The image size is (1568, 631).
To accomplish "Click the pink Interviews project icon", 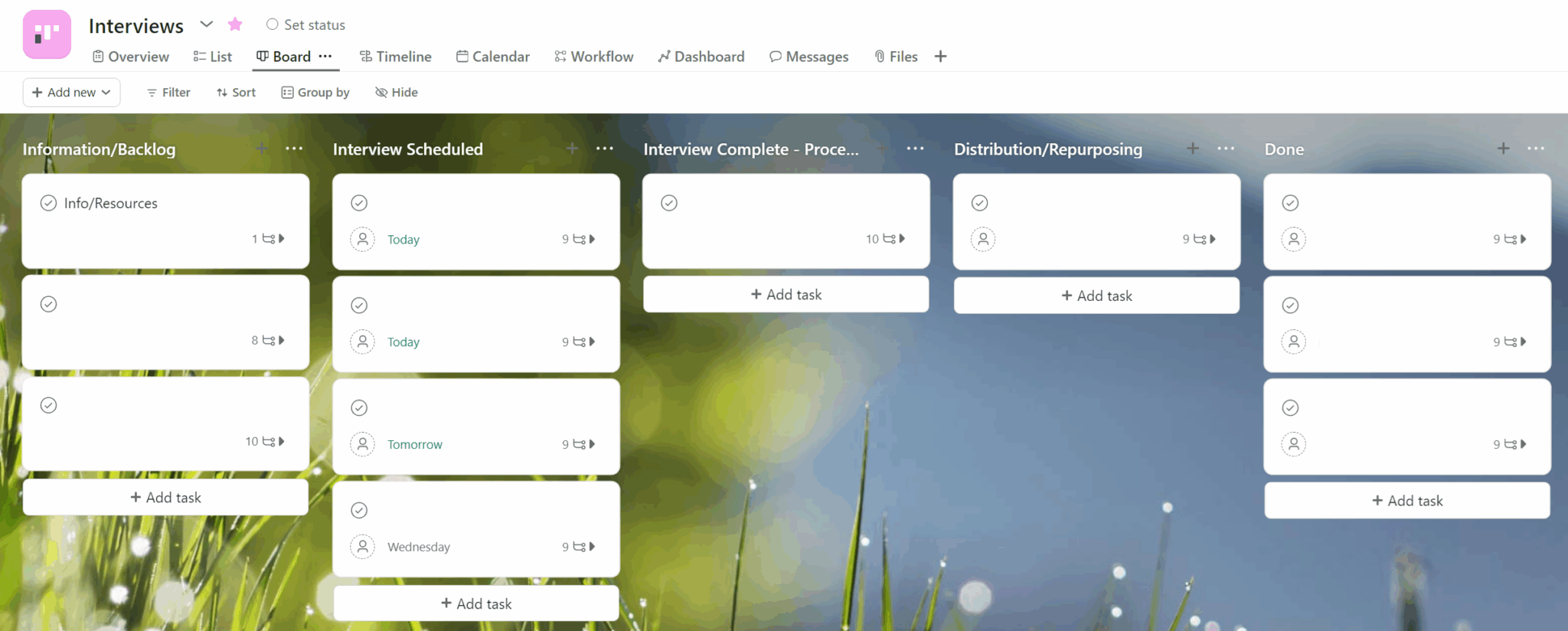I will pyautogui.click(x=47, y=34).
